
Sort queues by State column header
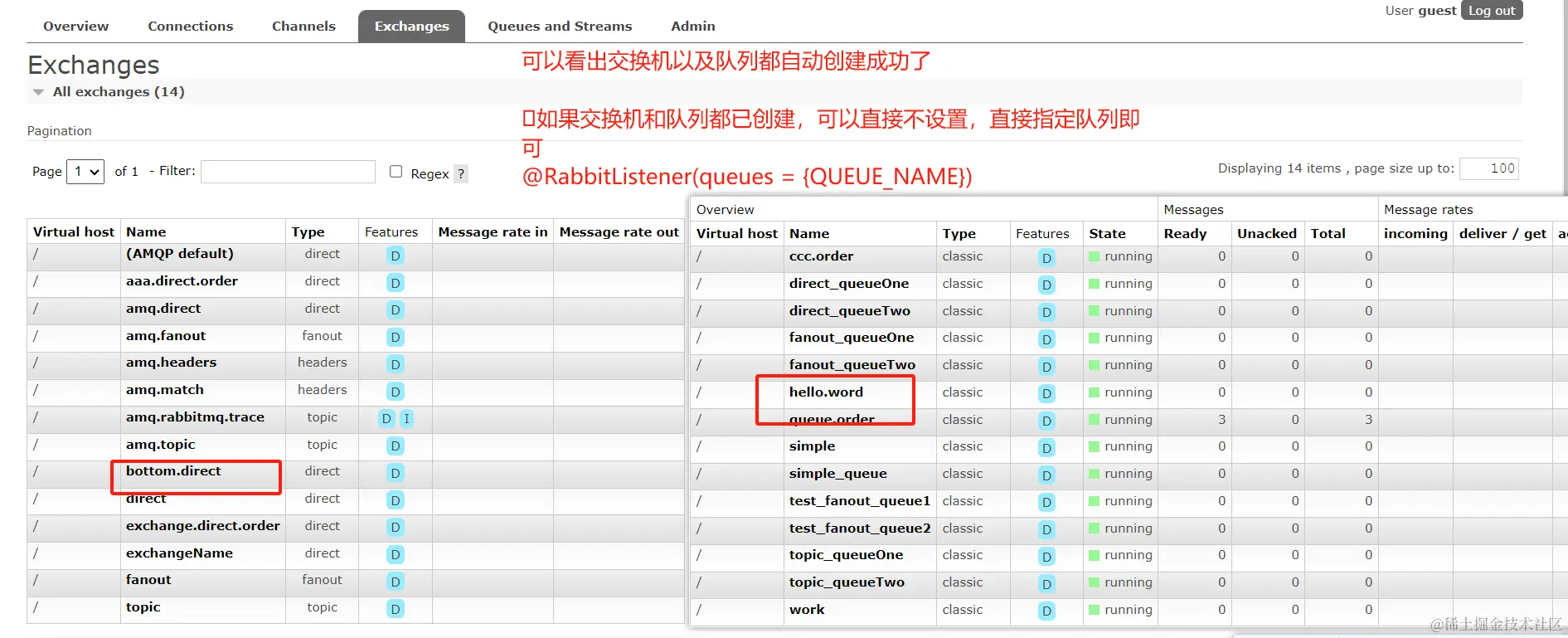[1107, 234]
